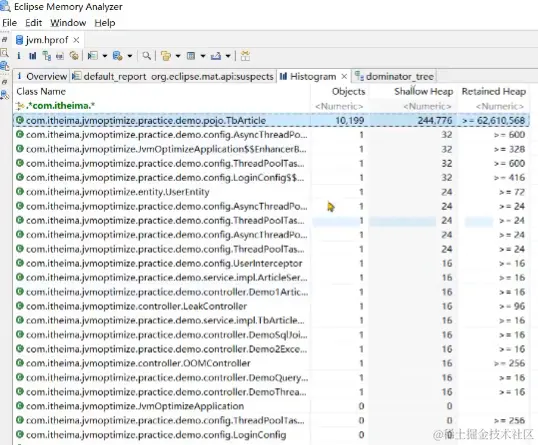Image resolution: width=538 pixels, height=445 pixels.
Task: Click the Shallow Heap Numeric filter field
Action: [x=427, y=106]
